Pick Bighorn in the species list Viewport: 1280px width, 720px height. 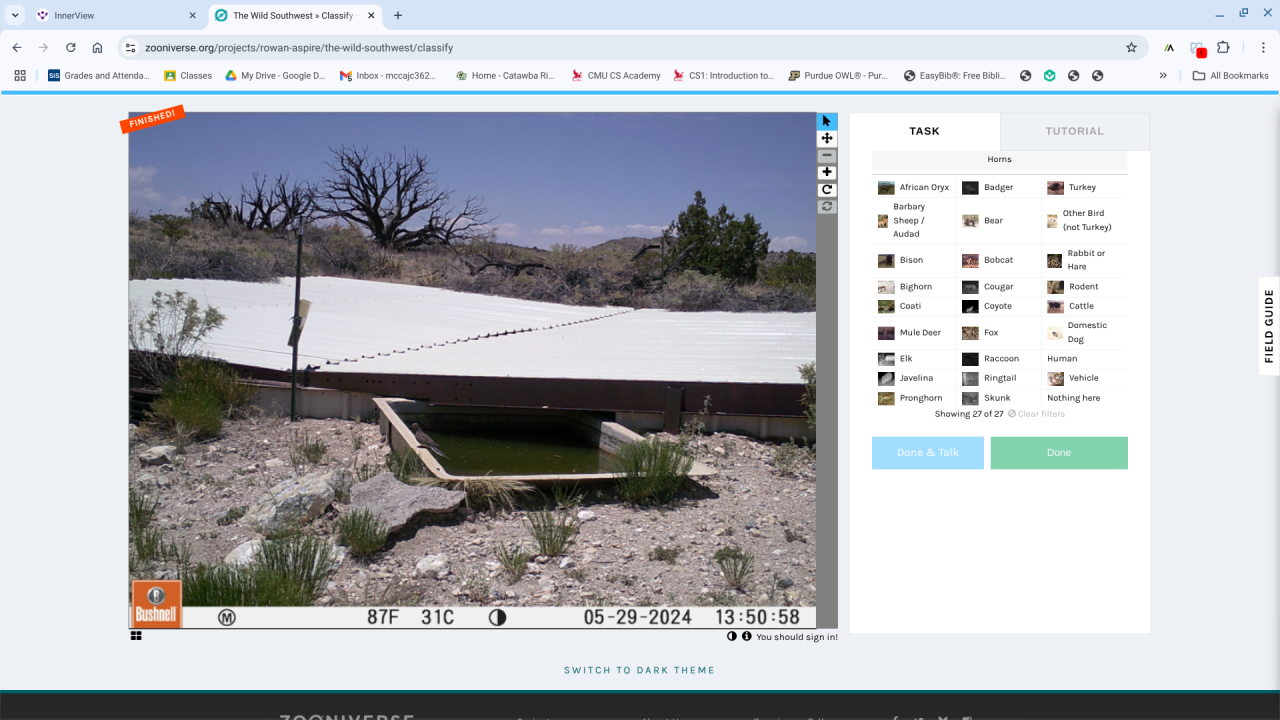click(x=914, y=287)
